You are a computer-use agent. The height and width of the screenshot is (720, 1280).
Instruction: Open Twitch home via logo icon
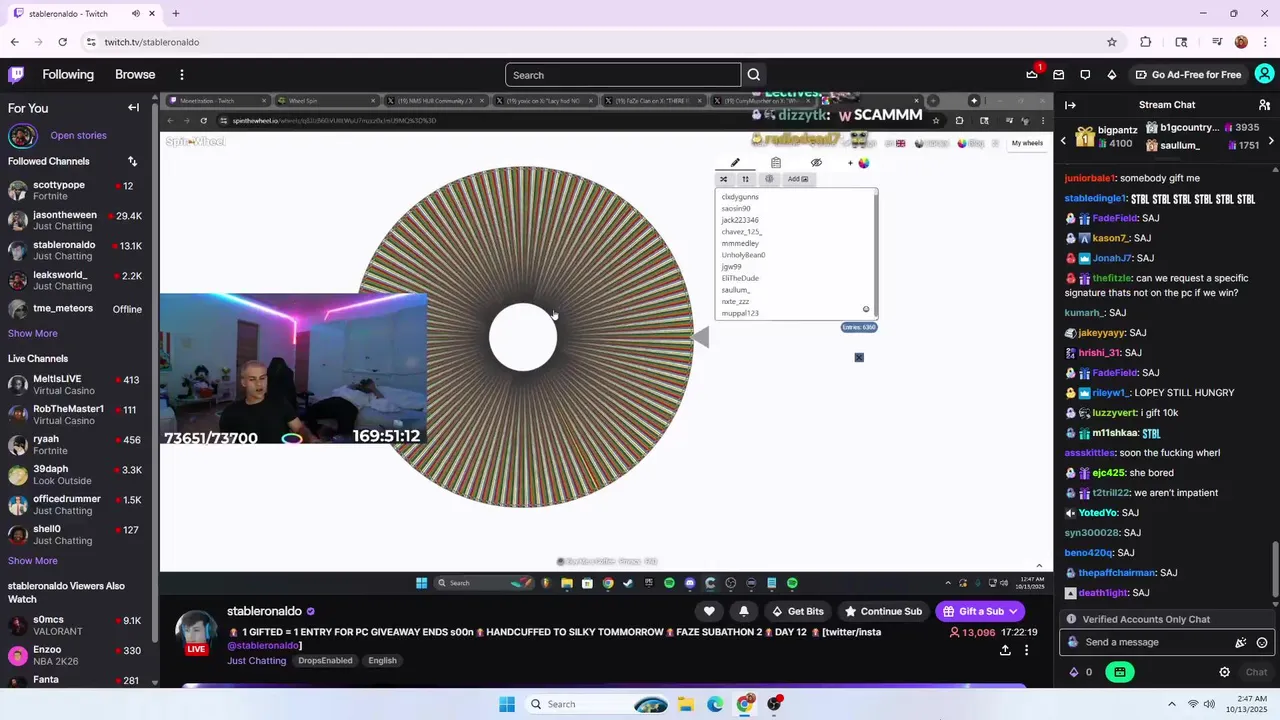tap(16, 74)
